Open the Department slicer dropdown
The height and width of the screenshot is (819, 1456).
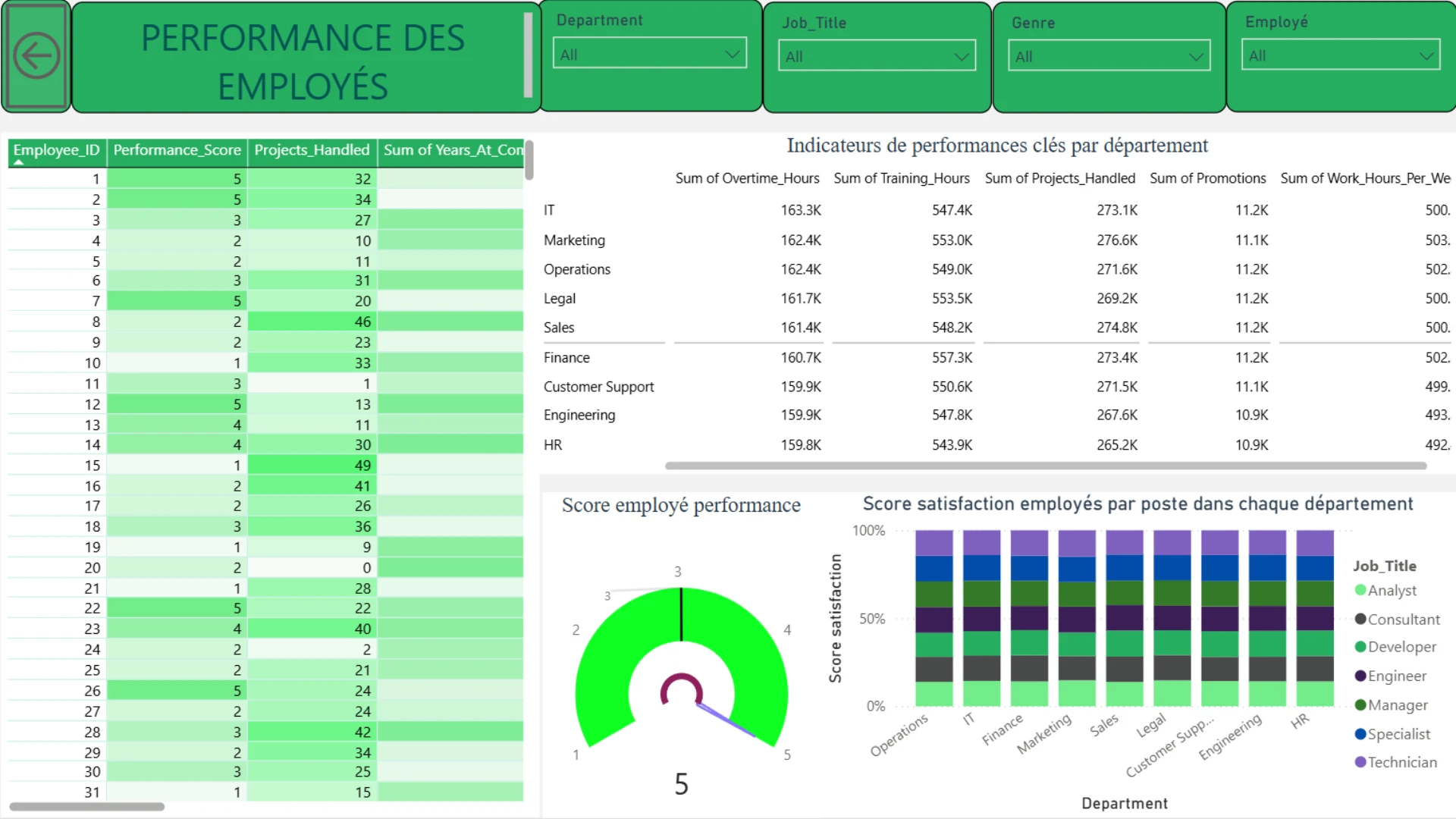pyautogui.click(x=650, y=55)
